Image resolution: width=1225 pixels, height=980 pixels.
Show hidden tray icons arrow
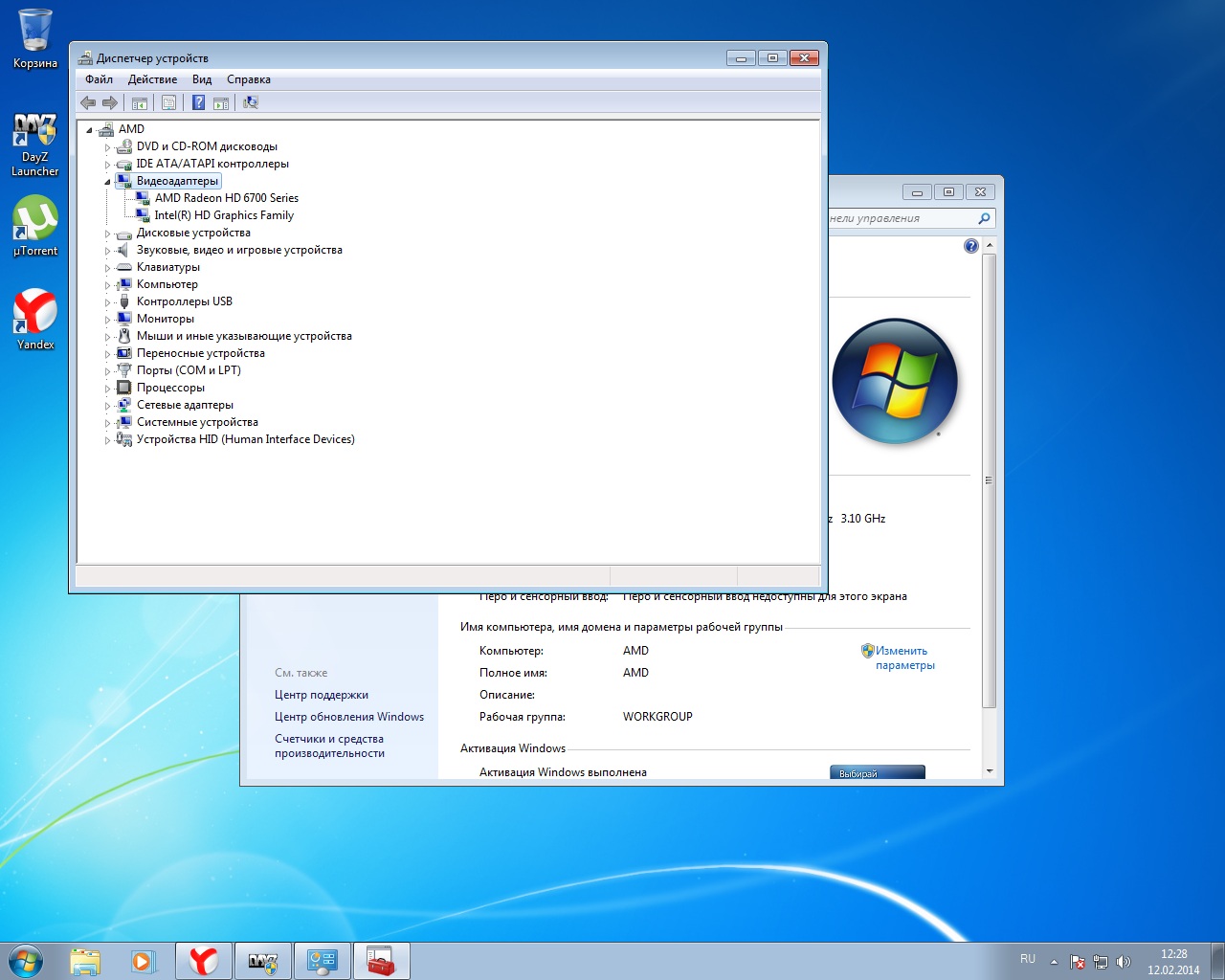1054,962
